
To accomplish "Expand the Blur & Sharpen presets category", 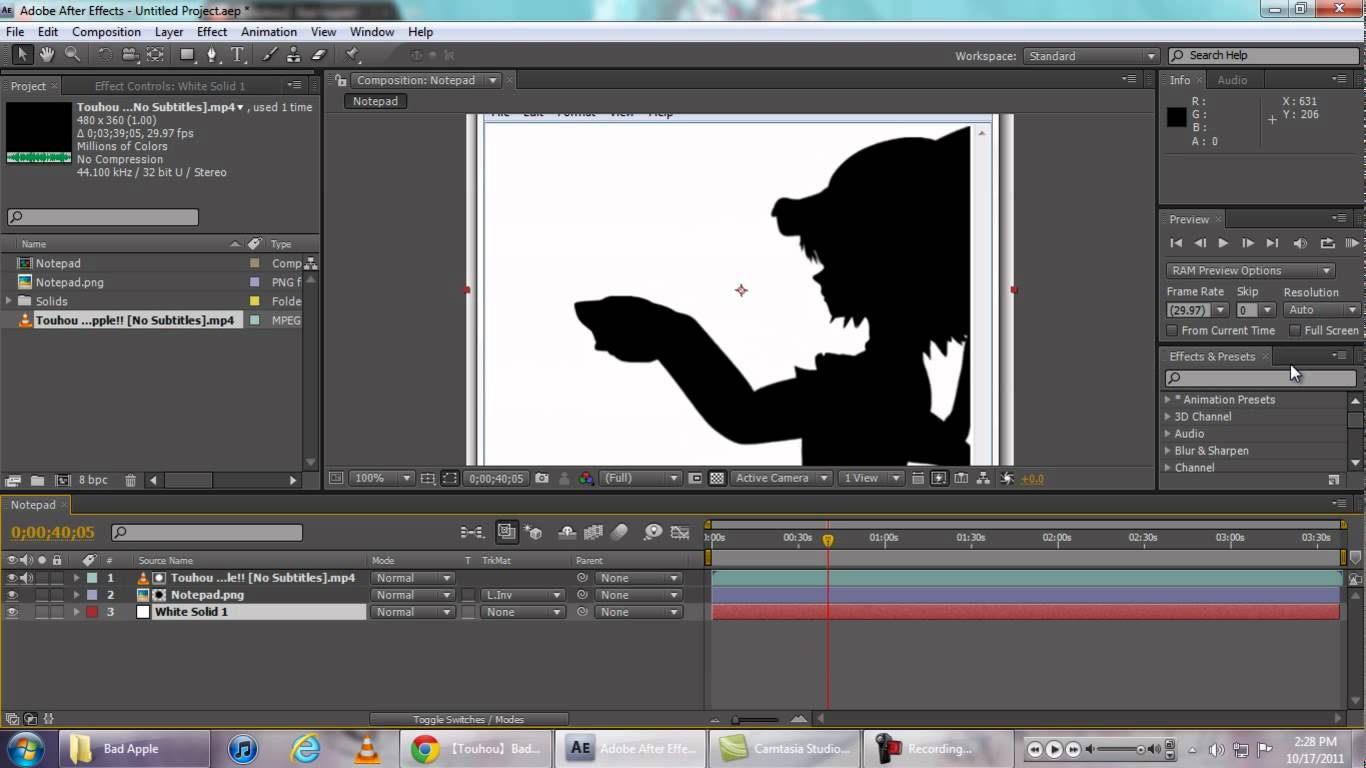I will [x=1167, y=450].
